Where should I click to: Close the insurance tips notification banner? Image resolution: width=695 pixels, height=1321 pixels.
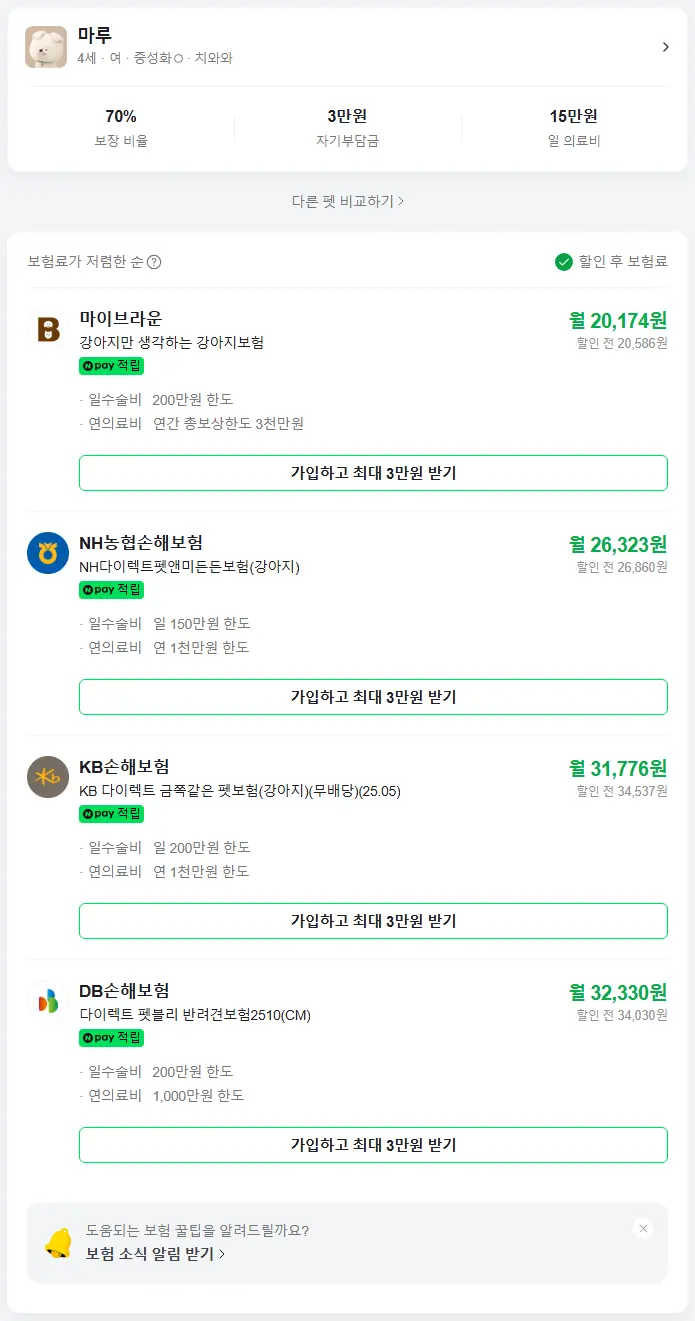click(x=643, y=1228)
